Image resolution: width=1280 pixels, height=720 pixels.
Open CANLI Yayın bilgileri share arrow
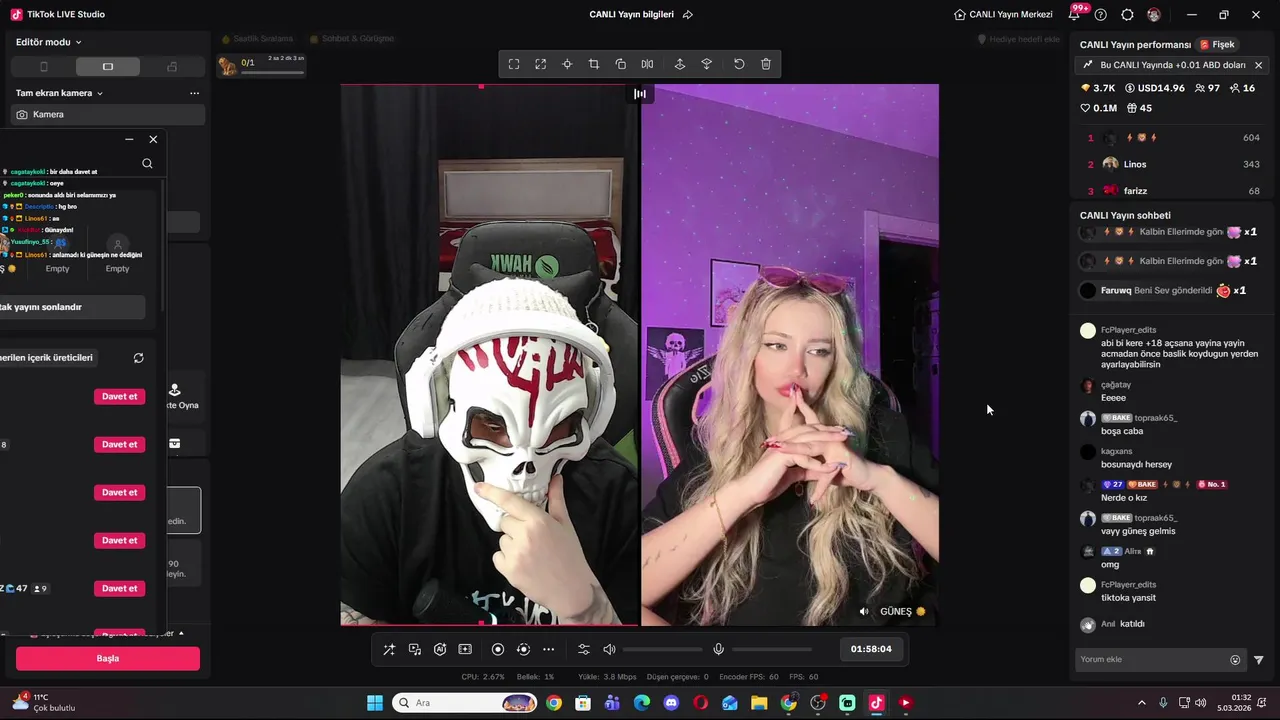688,15
